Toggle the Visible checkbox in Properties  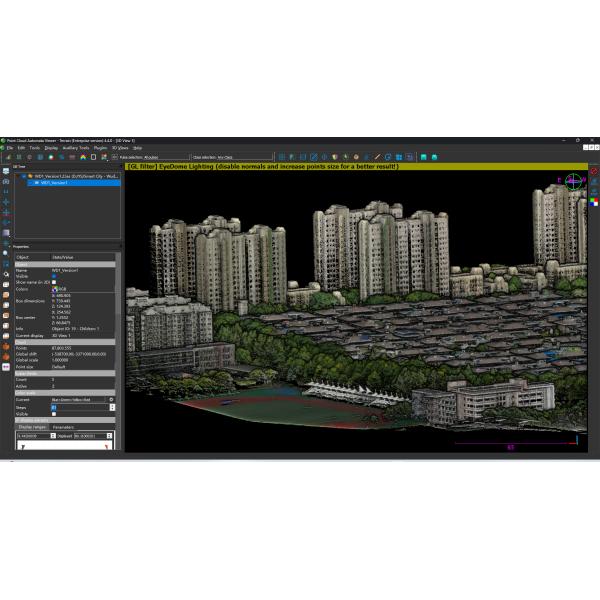(53, 276)
